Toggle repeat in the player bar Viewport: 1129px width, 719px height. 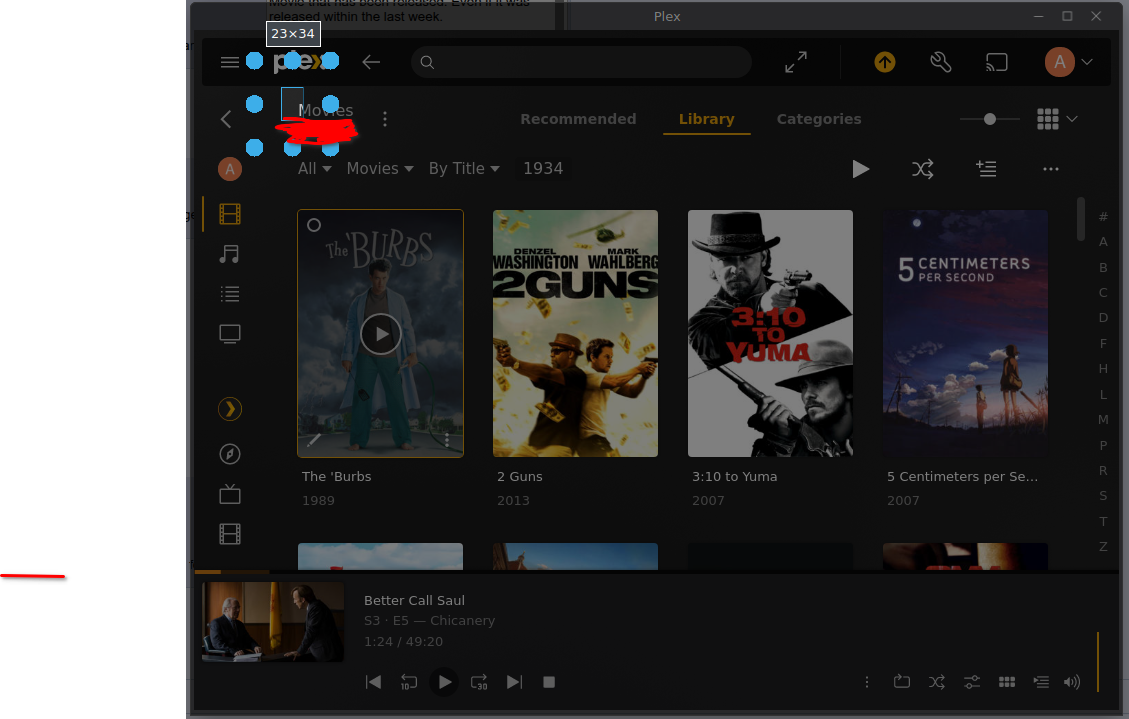point(901,682)
